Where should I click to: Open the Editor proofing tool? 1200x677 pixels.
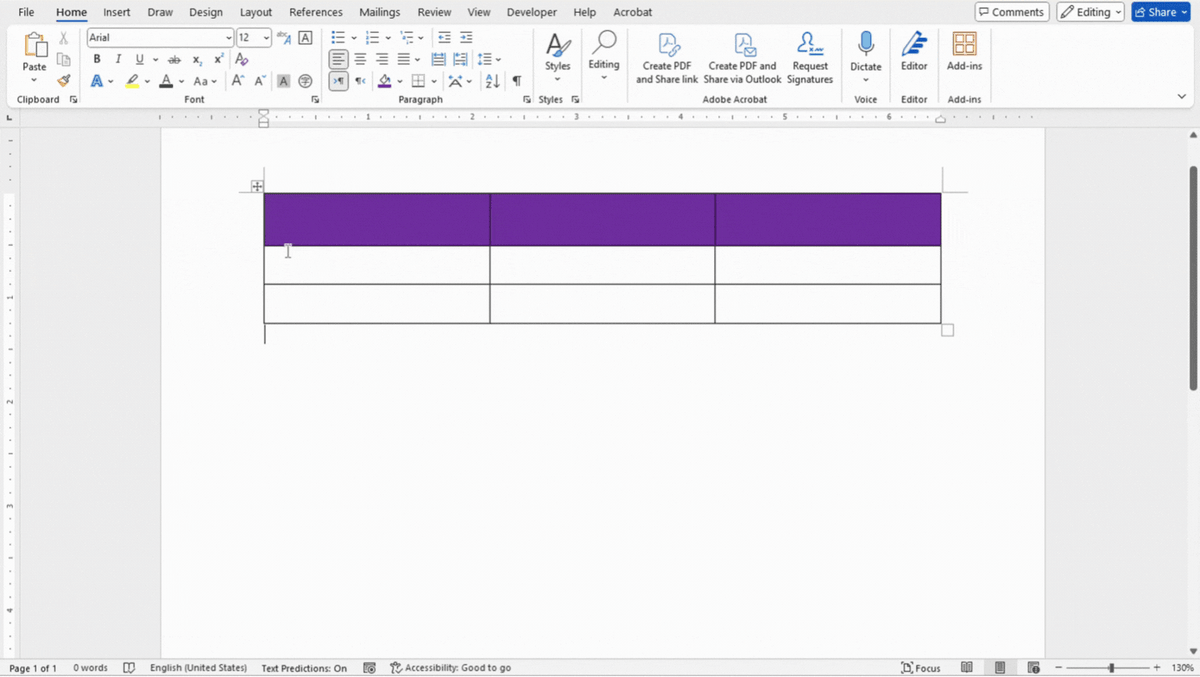[914, 52]
